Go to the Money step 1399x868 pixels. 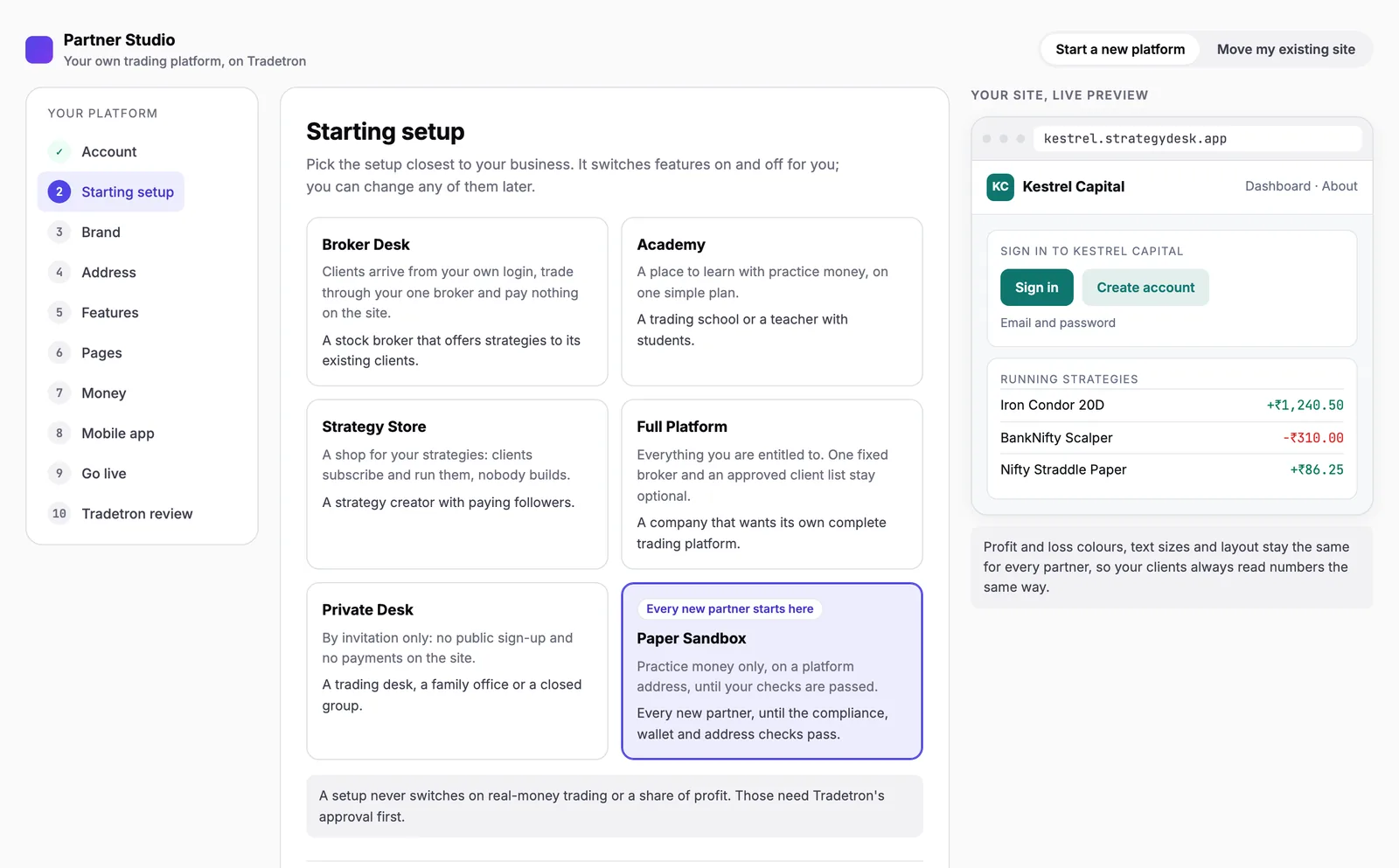[87, 393]
